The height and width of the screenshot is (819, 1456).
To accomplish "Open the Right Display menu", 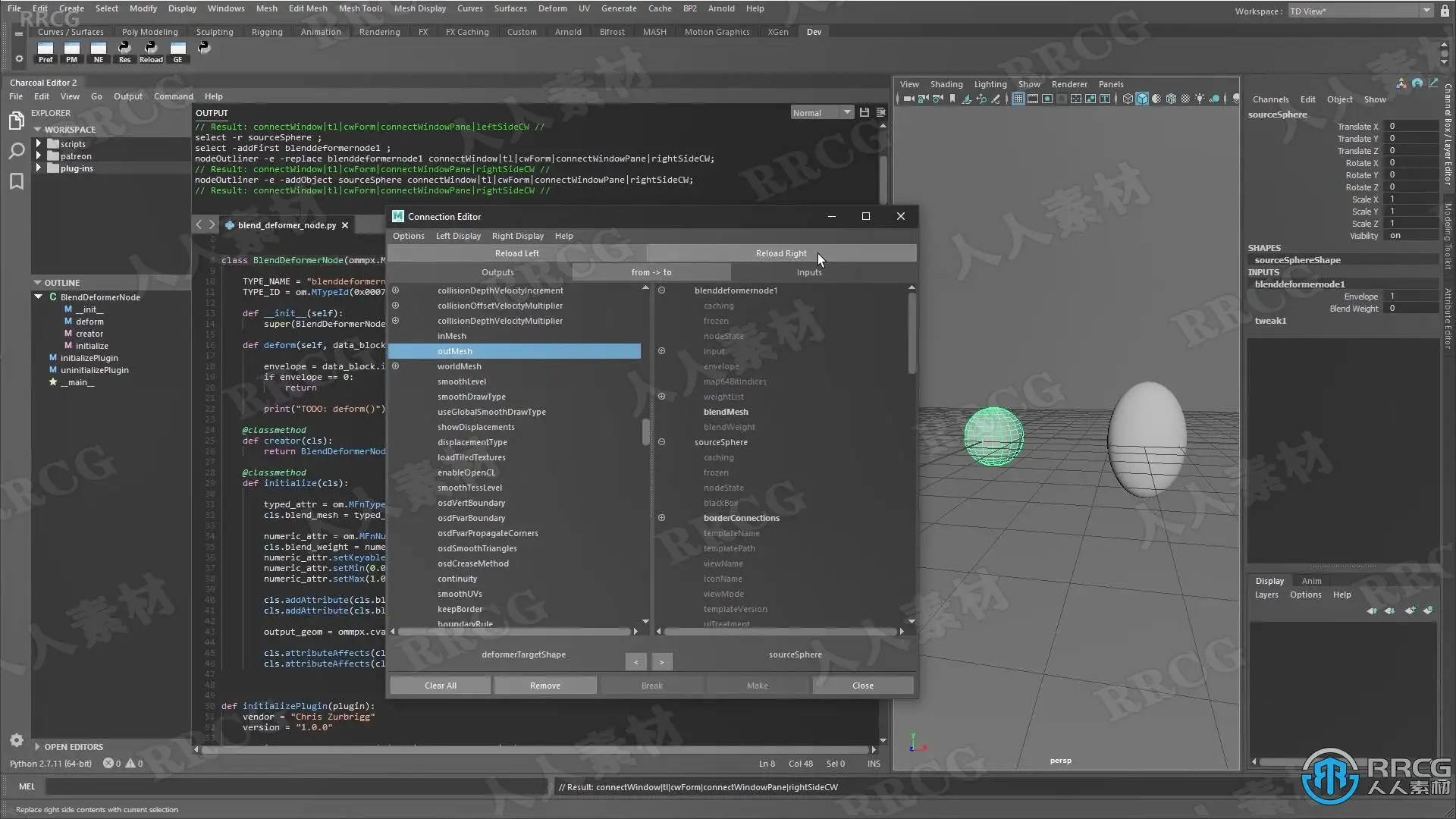I will click(517, 236).
